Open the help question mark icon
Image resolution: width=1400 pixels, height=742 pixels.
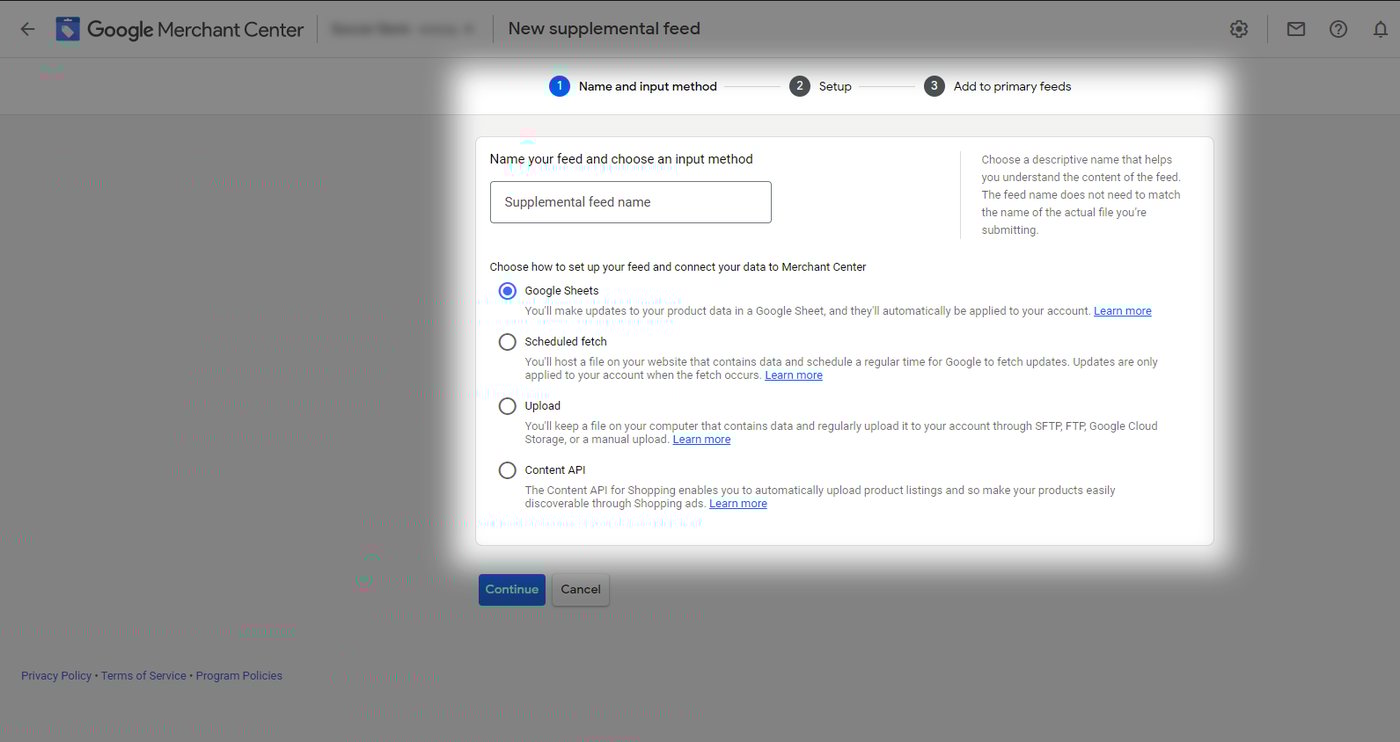(x=1338, y=29)
